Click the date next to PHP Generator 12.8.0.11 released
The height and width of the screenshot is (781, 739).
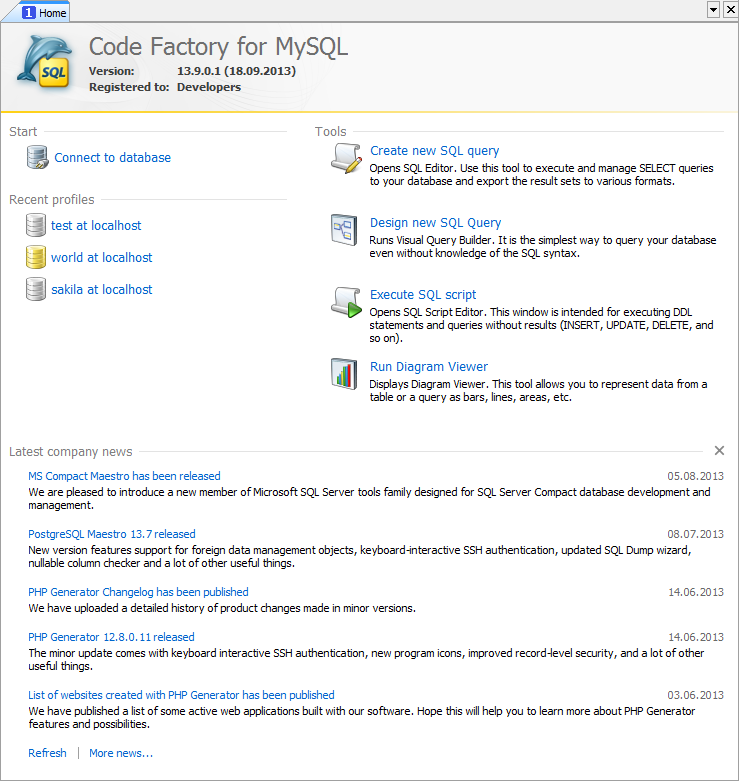coord(696,637)
